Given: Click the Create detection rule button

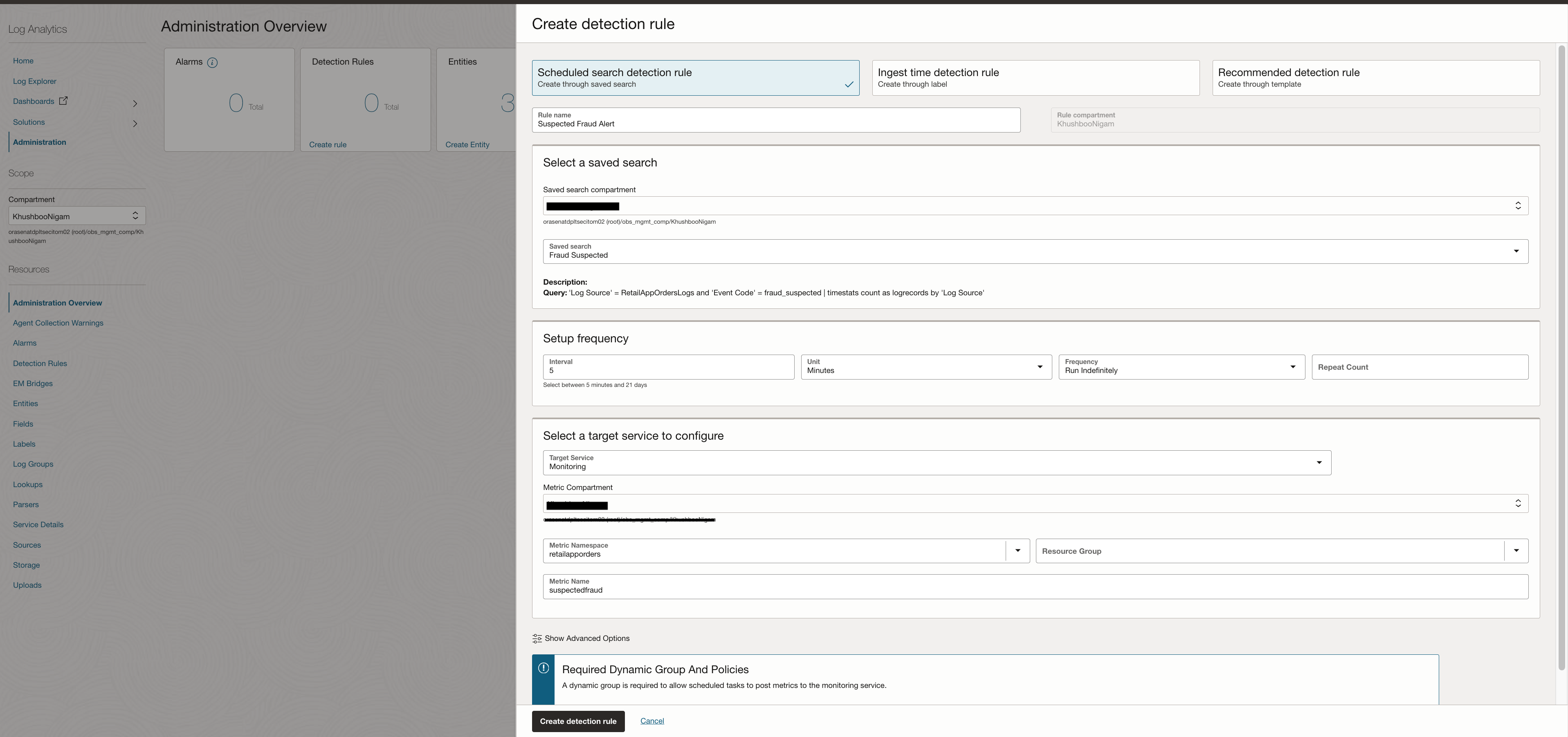Looking at the screenshot, I should pyautogui.click(x=577, y=721).
